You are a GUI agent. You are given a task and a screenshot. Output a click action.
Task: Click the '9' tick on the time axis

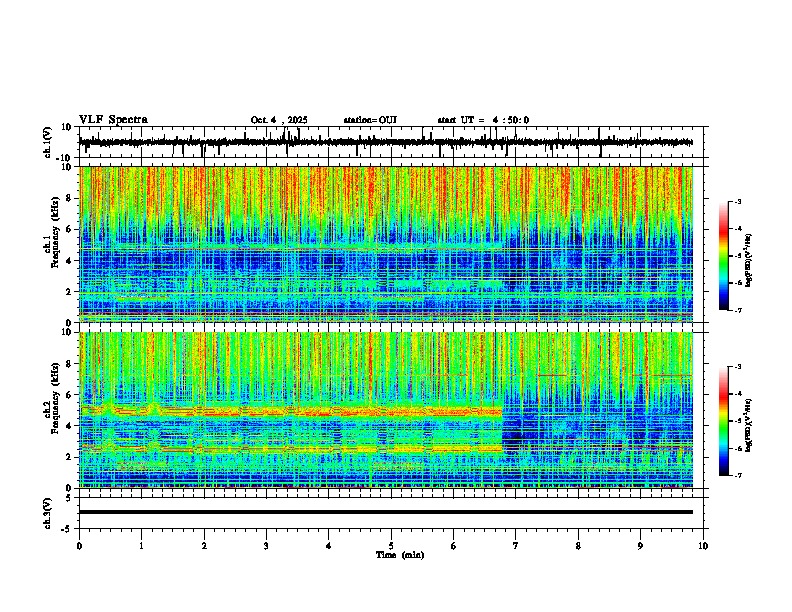(x=640, y=546)
